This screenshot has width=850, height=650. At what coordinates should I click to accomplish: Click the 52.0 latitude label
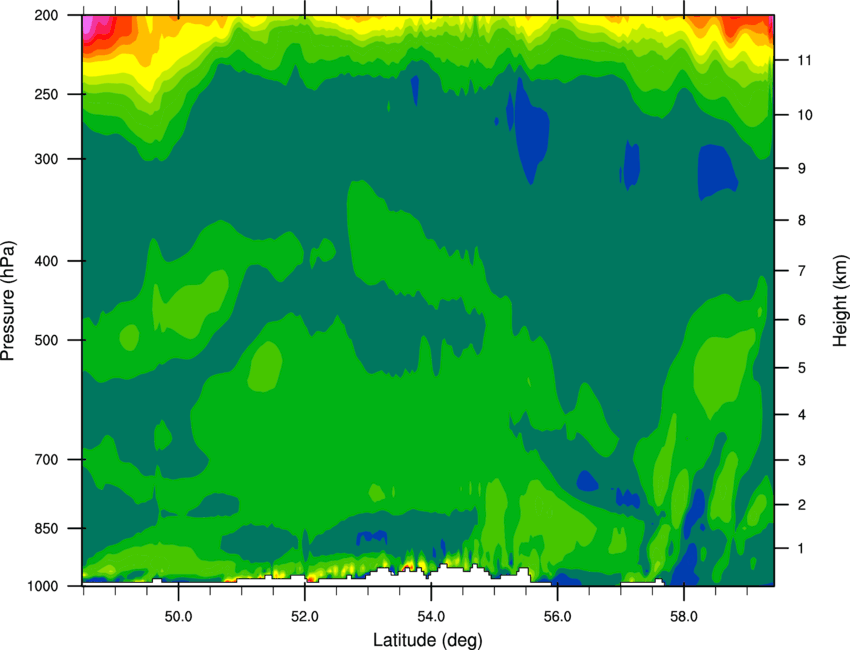pos(305,617)
